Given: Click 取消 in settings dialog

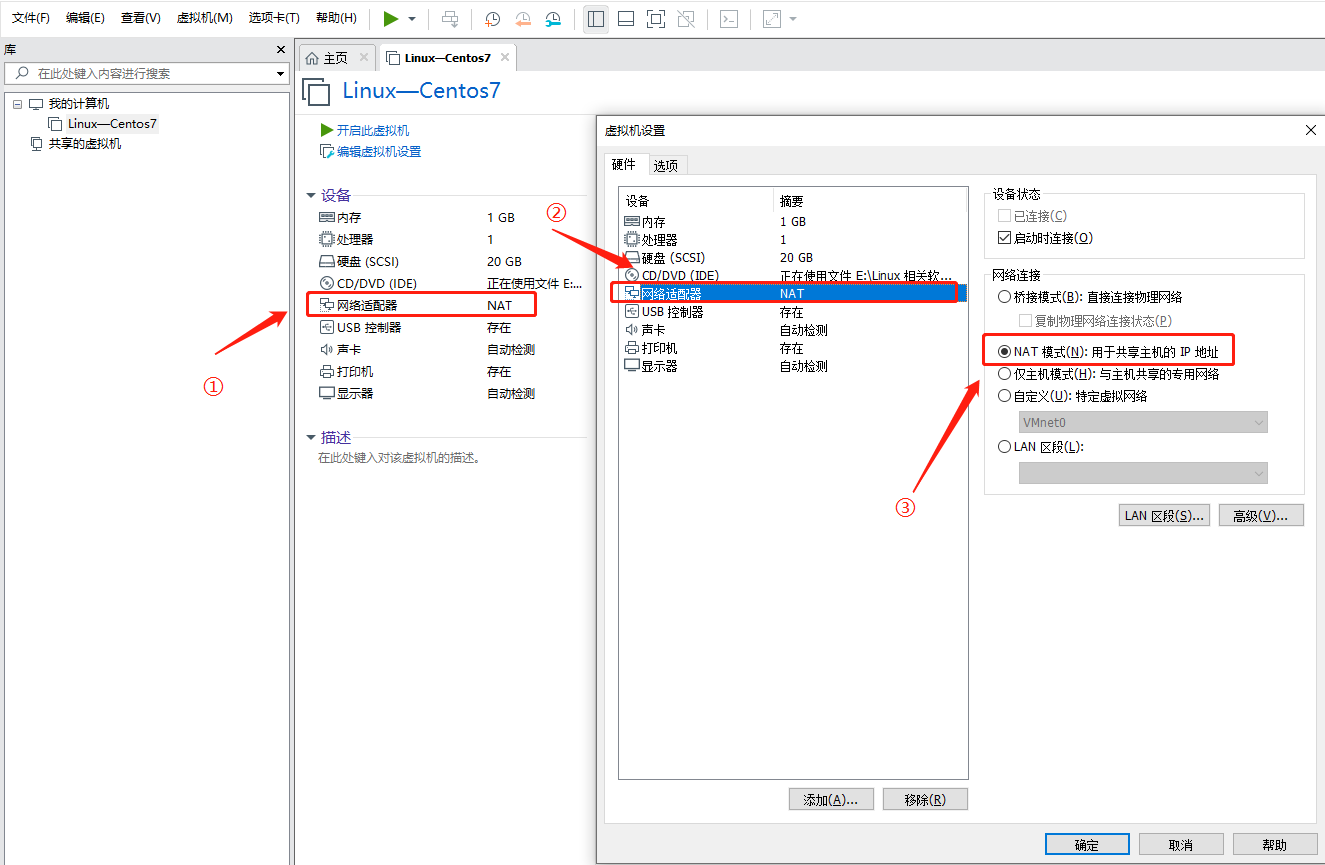Looking at the screenshot, I should coord(1181,845).
